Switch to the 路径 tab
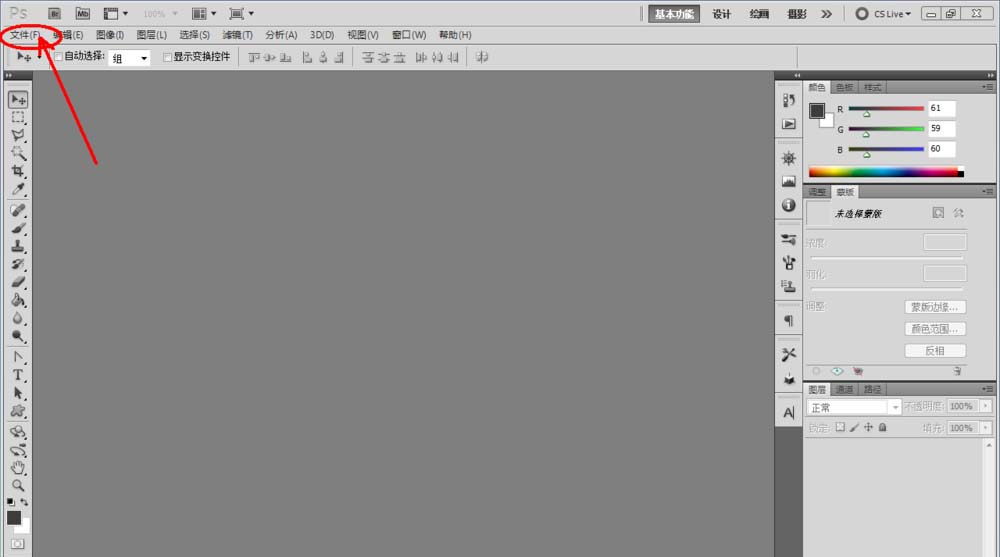The width and height of the screenshot is (1000, 557). coord(872,389)
